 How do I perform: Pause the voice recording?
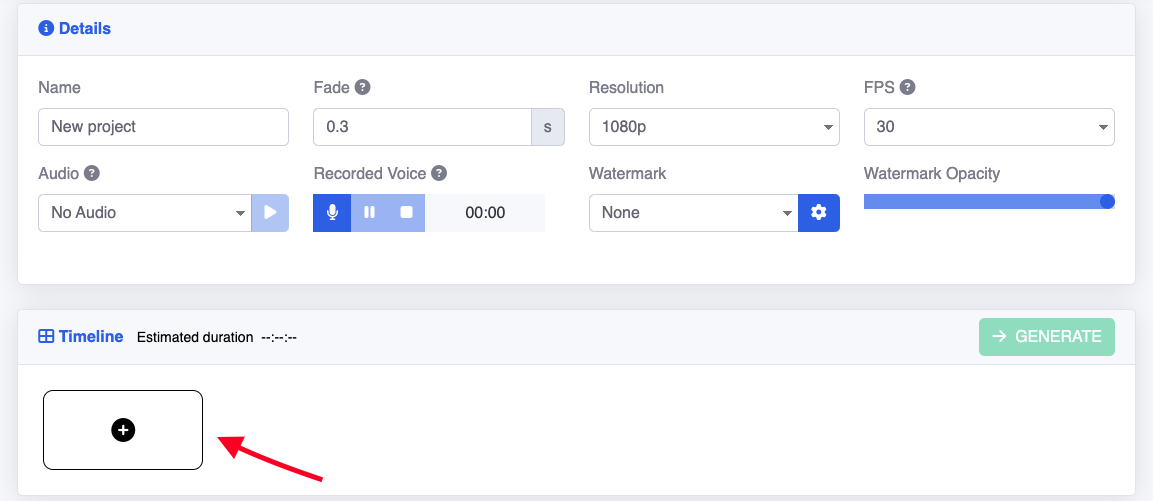(x=370, y=212)
